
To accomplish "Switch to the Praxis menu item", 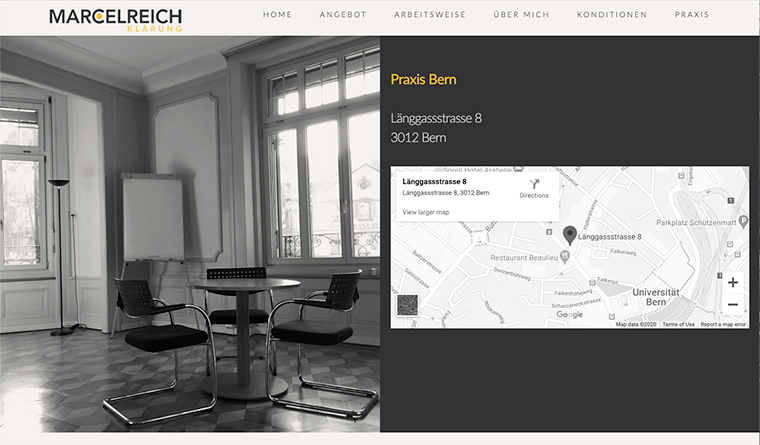I will [692, 15].
